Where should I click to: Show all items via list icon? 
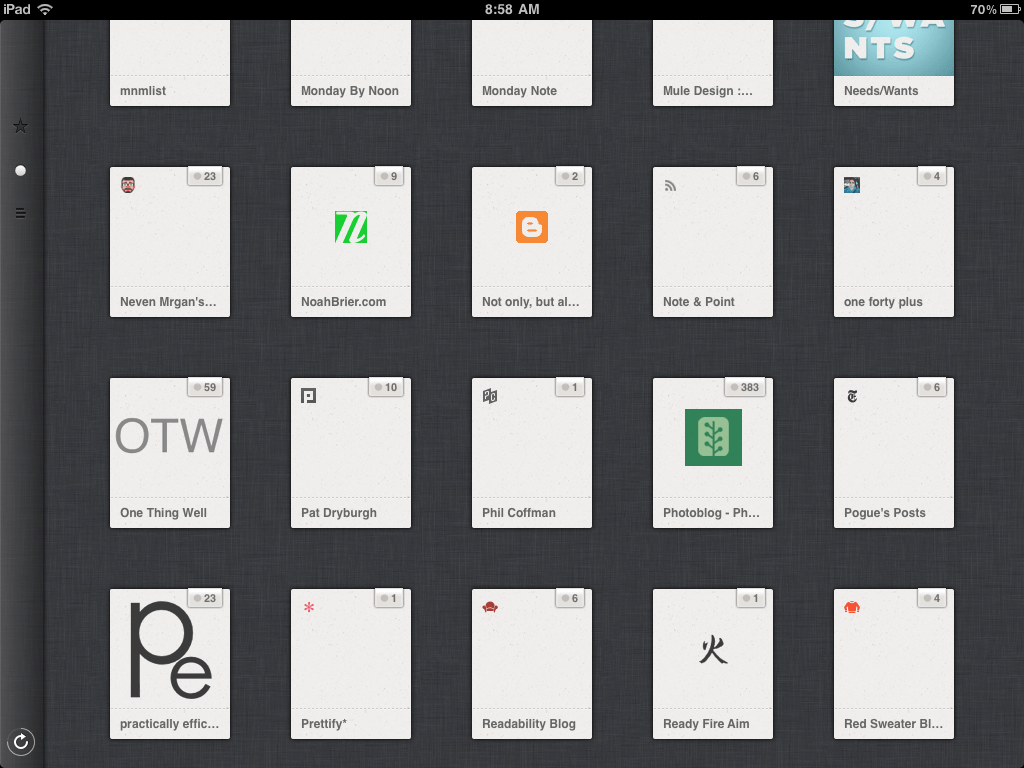[x=20, y=213]
